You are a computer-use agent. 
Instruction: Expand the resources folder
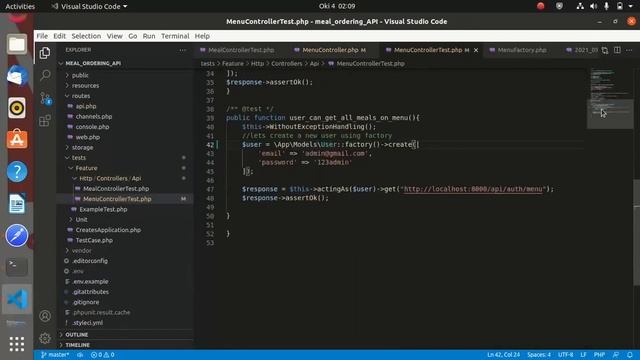85,85
